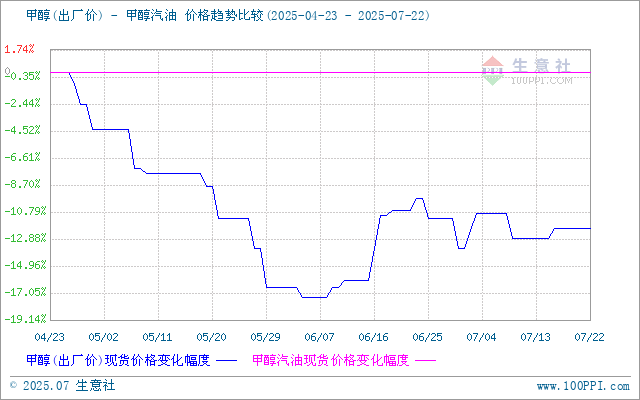The height and width of the screenshot is (400, 640).
Task: Click the 05/20 date label
Action: click(211, 337)
